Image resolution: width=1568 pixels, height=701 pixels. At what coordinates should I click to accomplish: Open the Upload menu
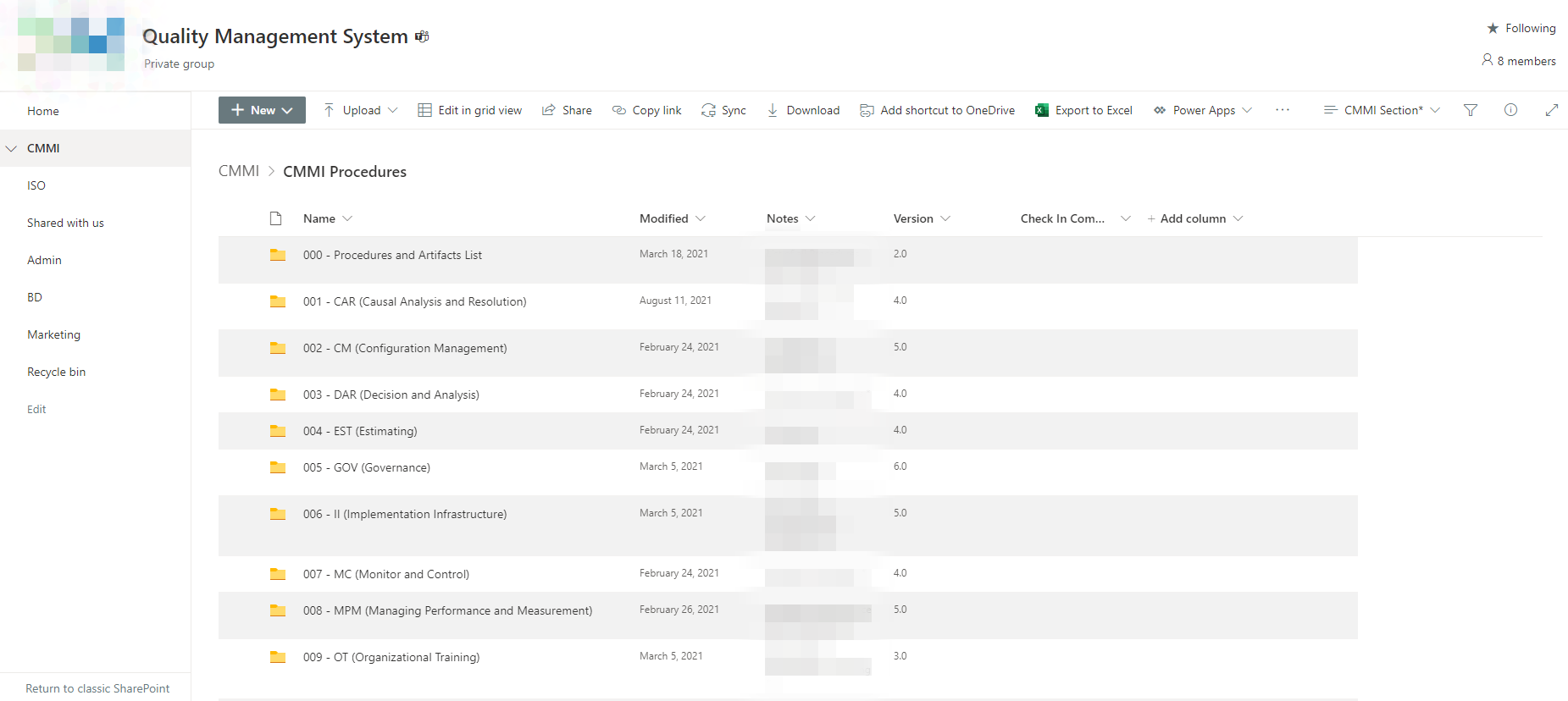pos(360,110)
